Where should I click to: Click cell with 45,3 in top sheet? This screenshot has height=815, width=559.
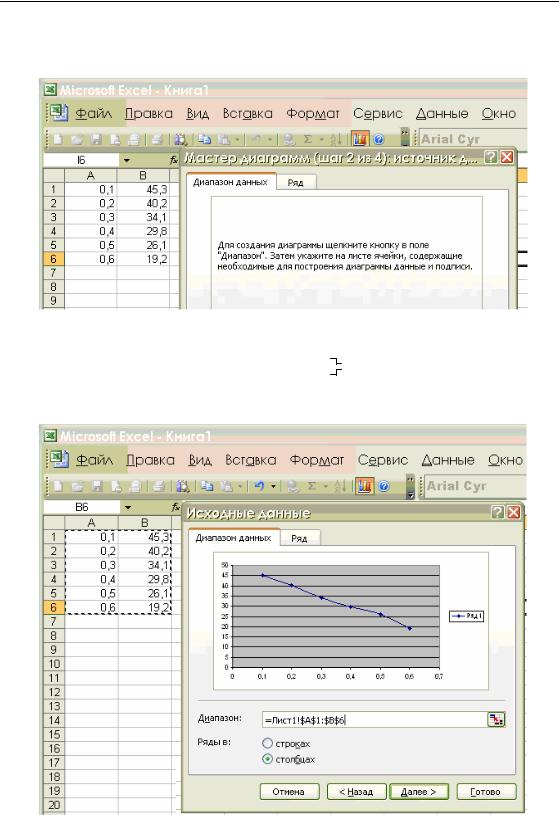(x=143, y=189)
